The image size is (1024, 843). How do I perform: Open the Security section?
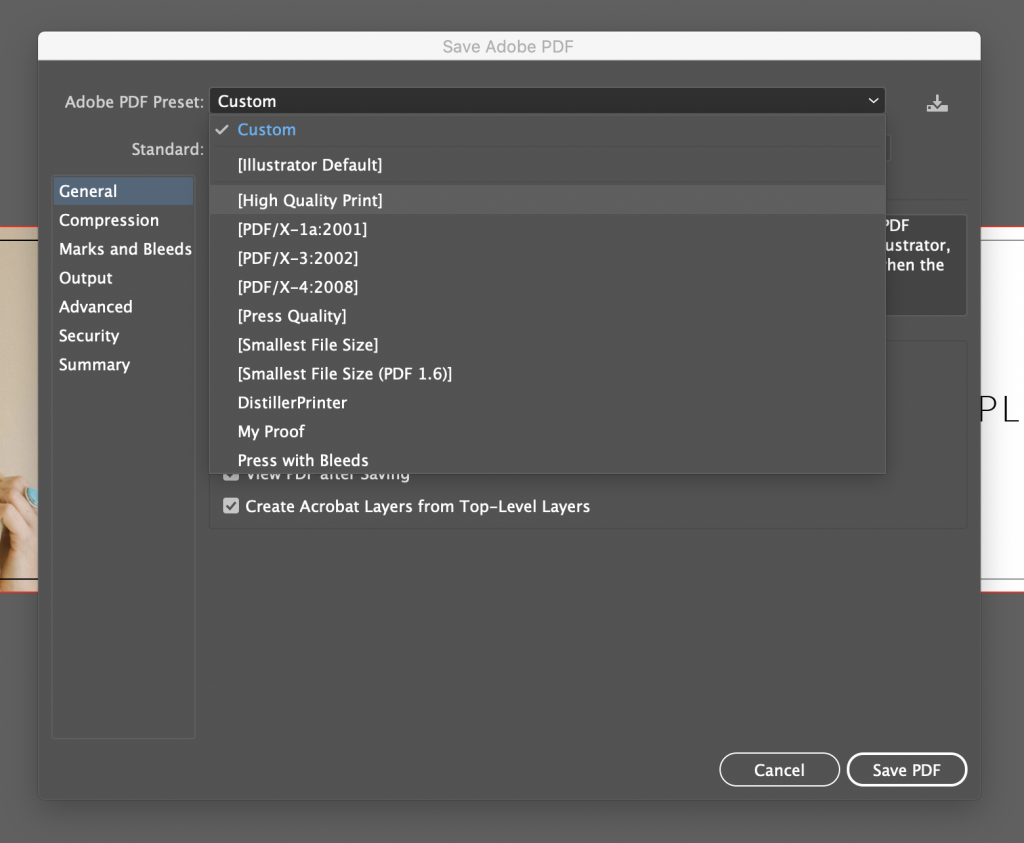point(123,336)
